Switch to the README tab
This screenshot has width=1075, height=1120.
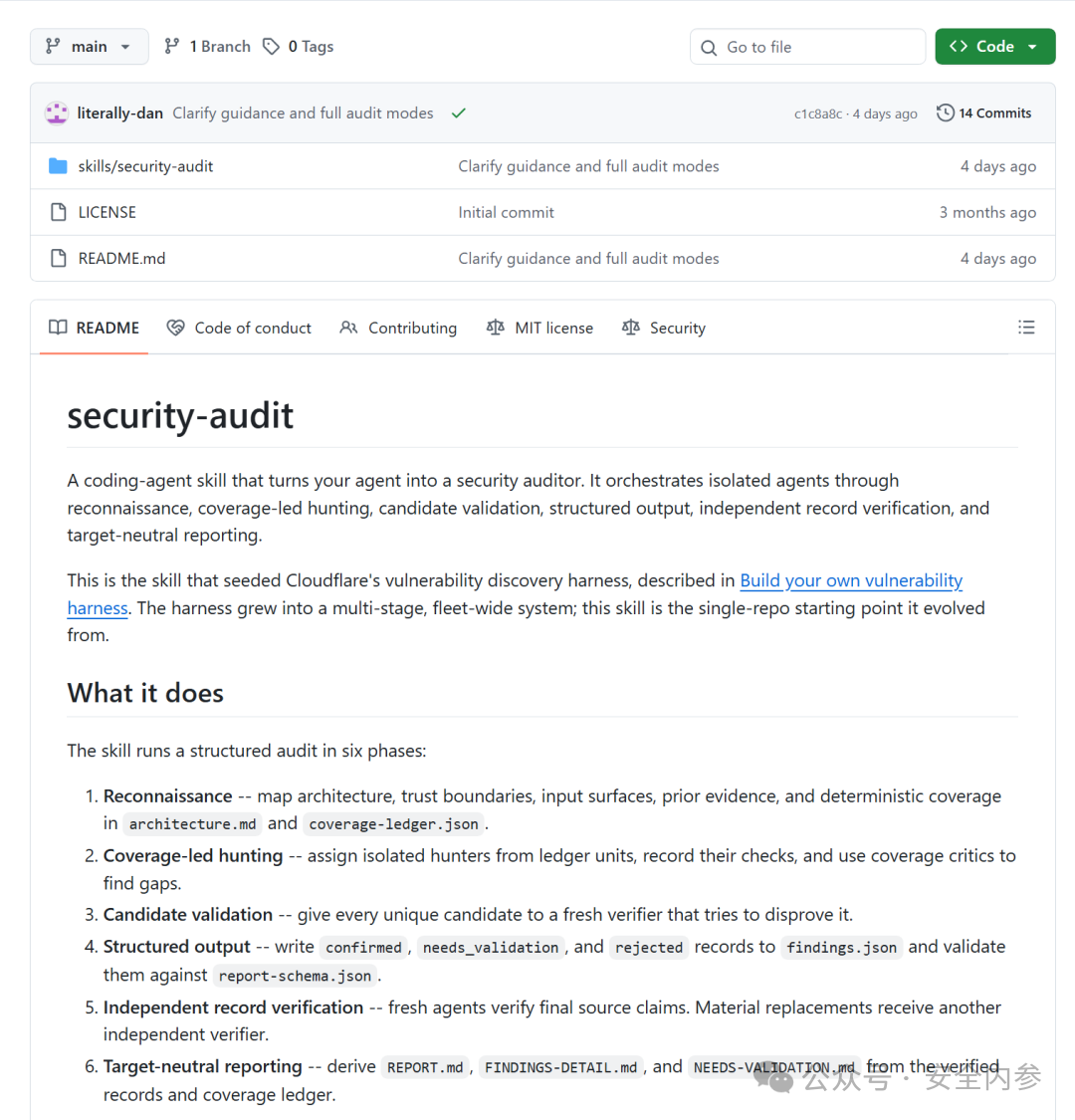[x=95, y=328]
